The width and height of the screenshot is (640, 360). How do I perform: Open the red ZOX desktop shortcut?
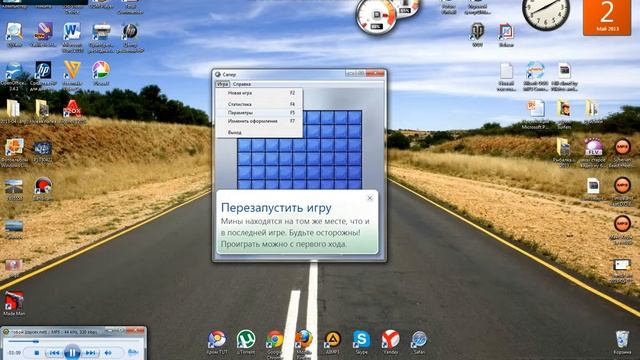pos(72,109)
